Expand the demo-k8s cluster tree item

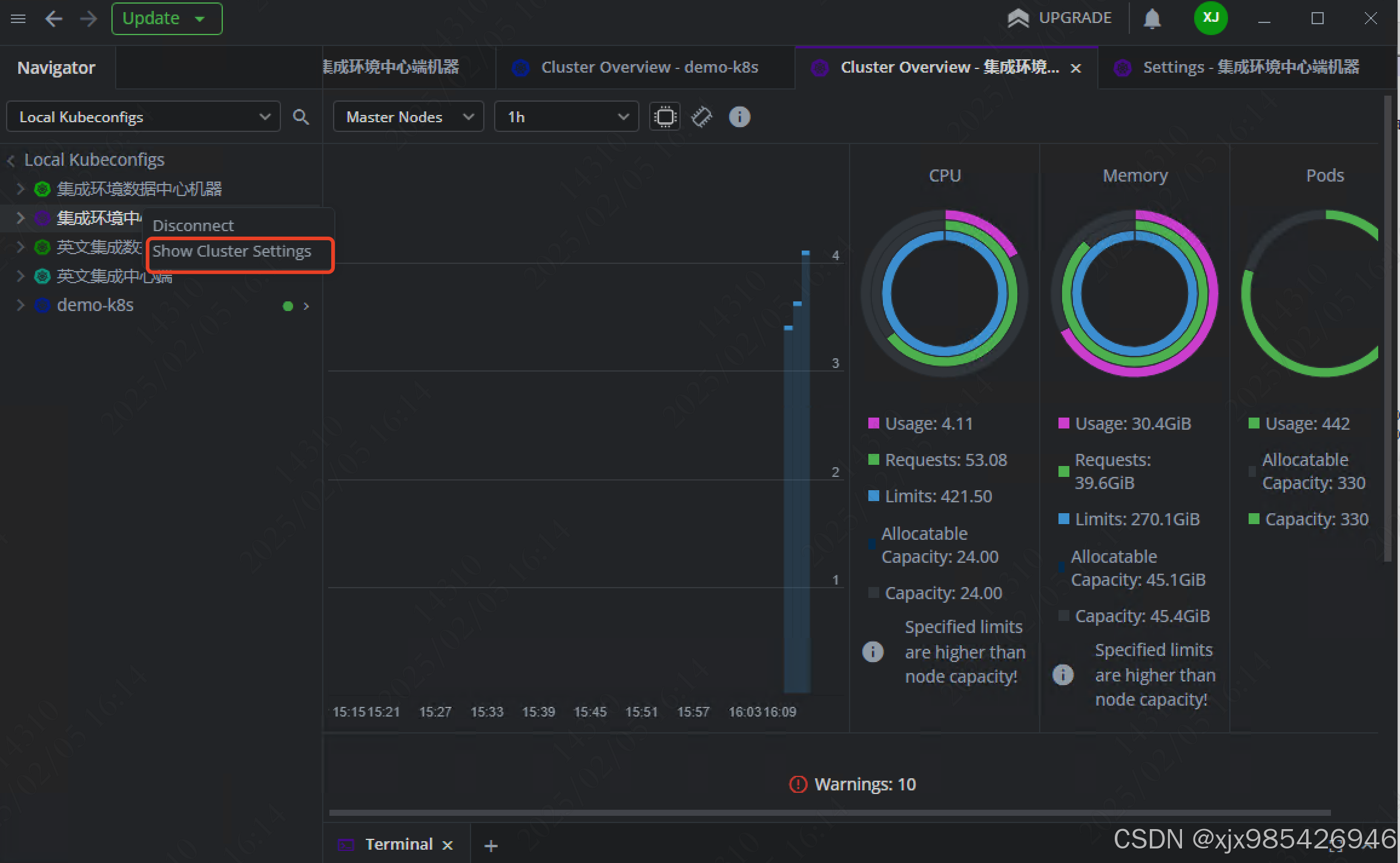pos(21,305)
